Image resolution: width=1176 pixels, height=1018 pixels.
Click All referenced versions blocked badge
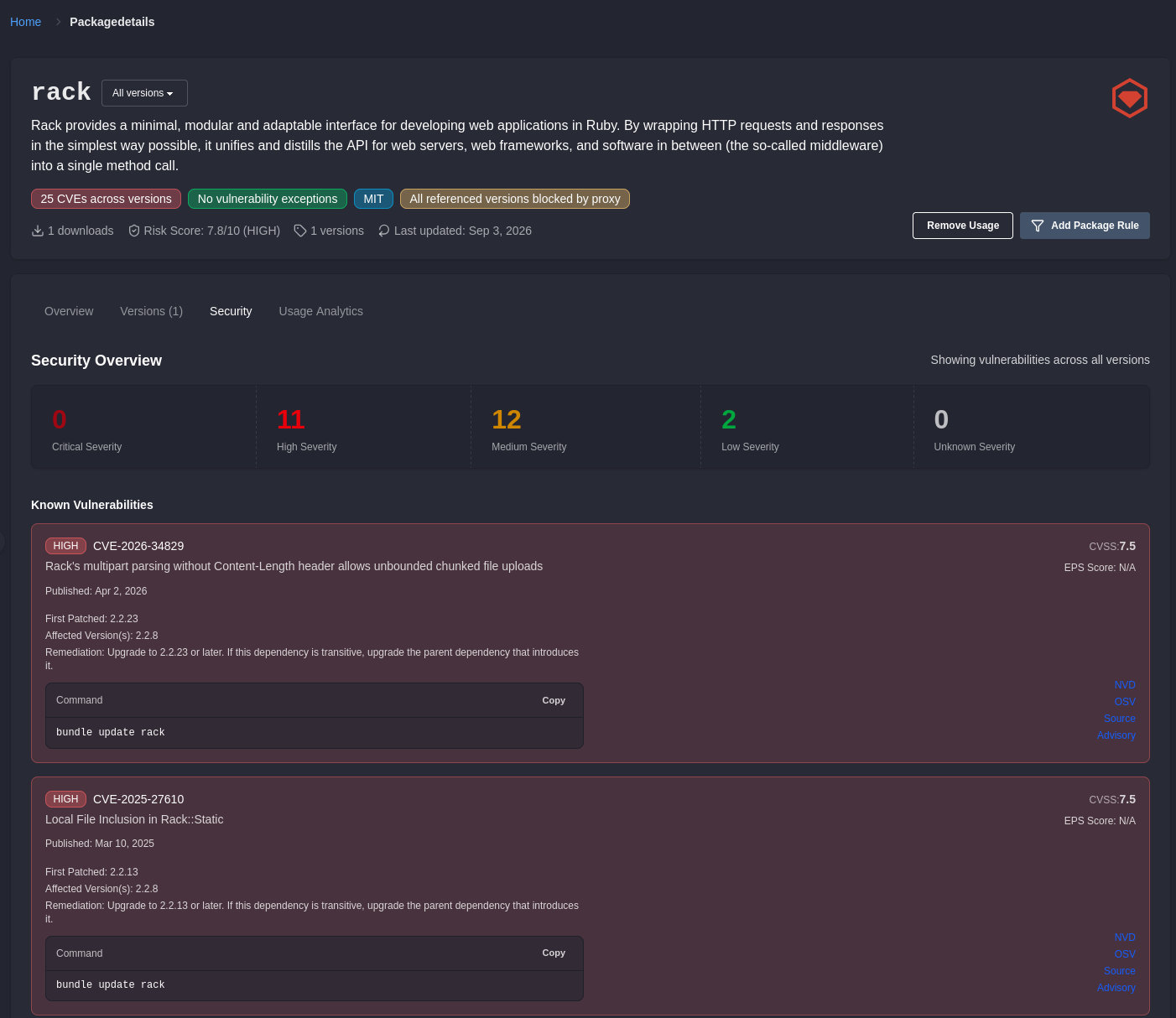(515, 199)
